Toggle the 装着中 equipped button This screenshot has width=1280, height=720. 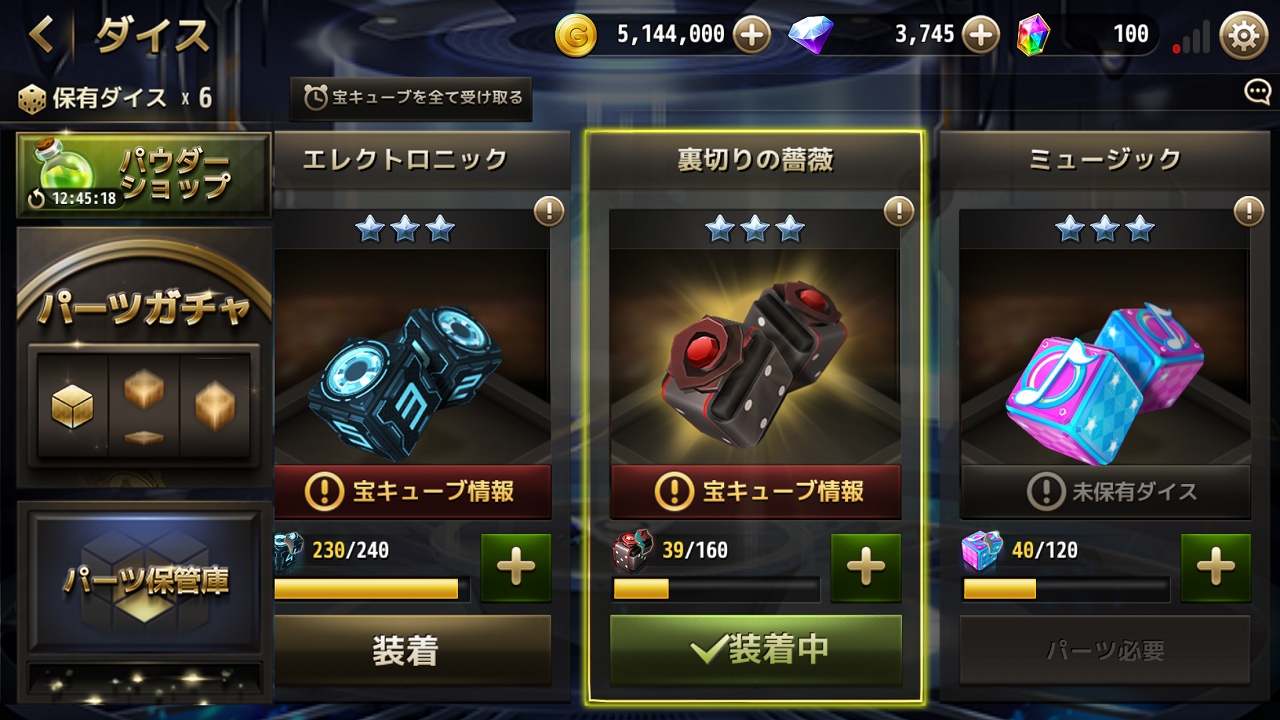[x=756, y=650]
